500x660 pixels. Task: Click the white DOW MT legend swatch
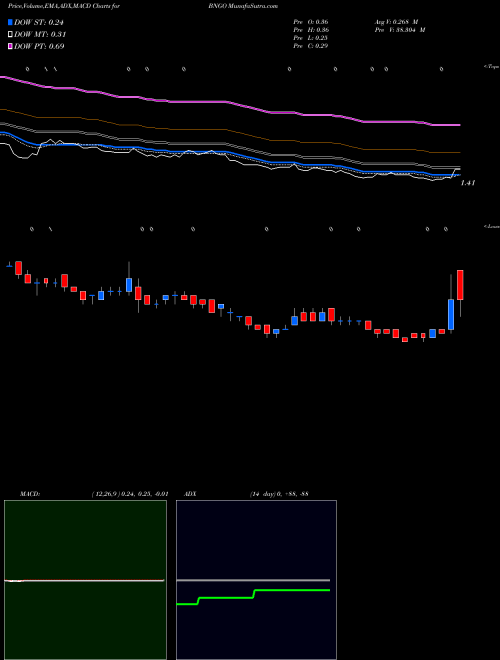pos(10,35)
